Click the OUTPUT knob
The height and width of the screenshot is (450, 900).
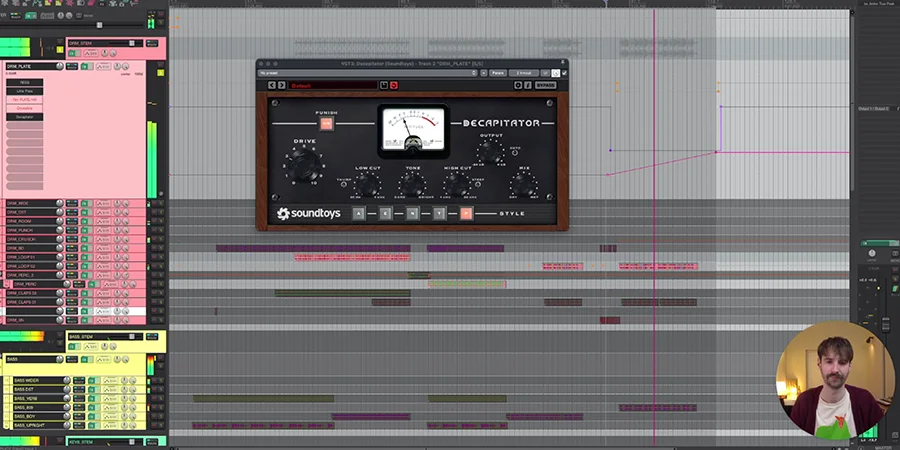tap(490, 152)
